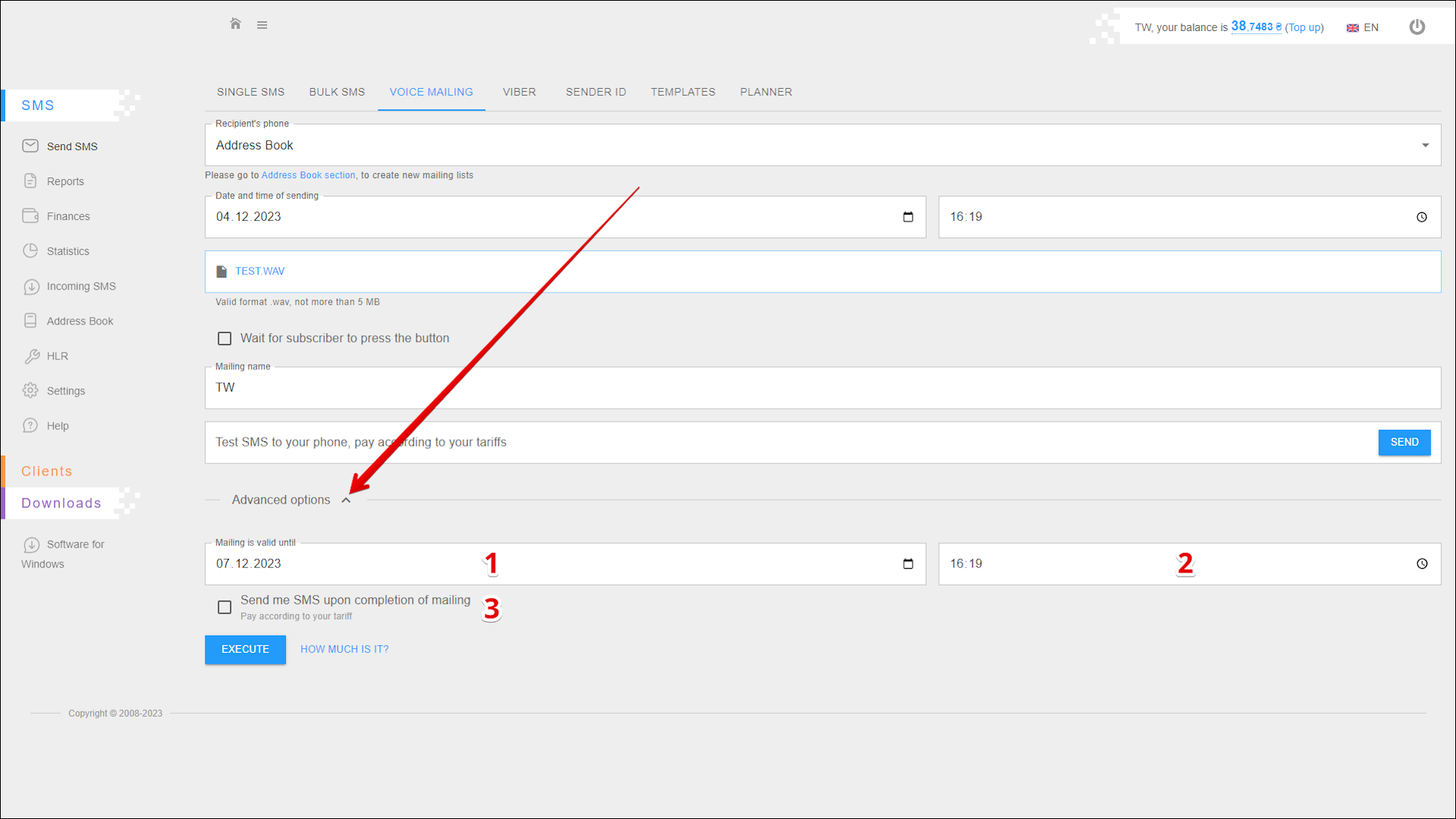
Task: Click the home icon at top
Action: 235,24
